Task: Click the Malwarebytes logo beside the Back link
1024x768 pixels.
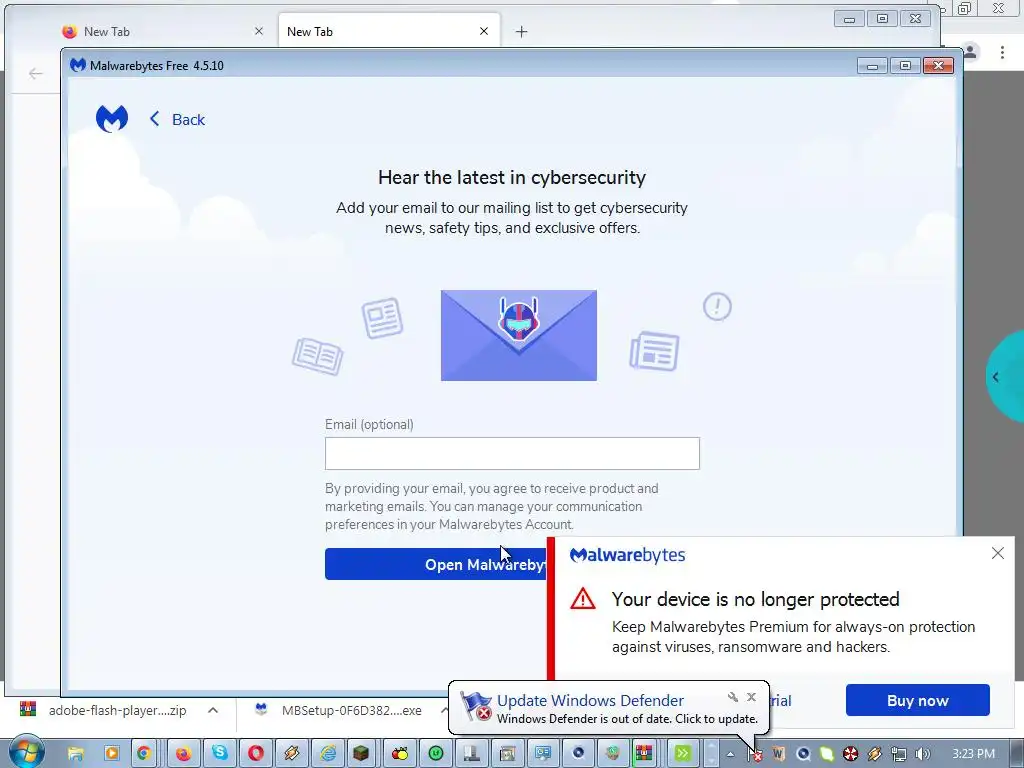Action: click(112, 119)
